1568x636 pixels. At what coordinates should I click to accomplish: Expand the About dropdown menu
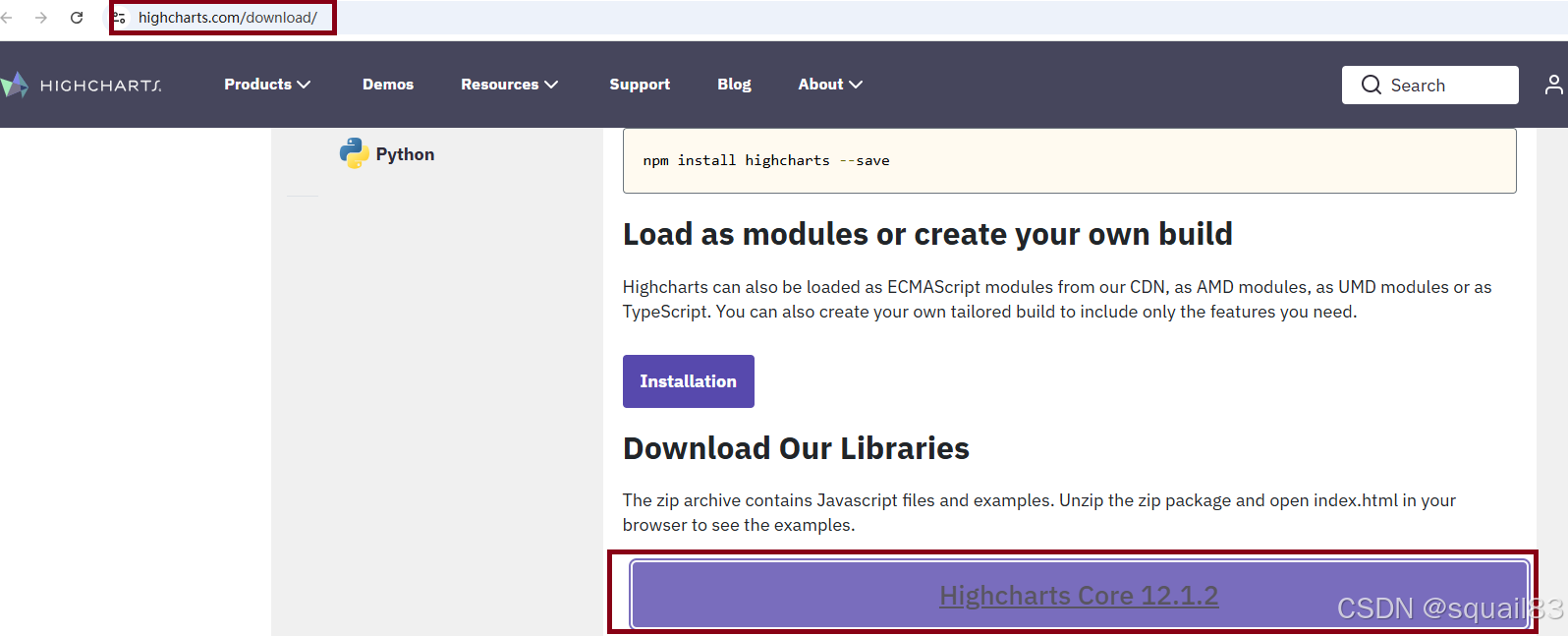830,85
